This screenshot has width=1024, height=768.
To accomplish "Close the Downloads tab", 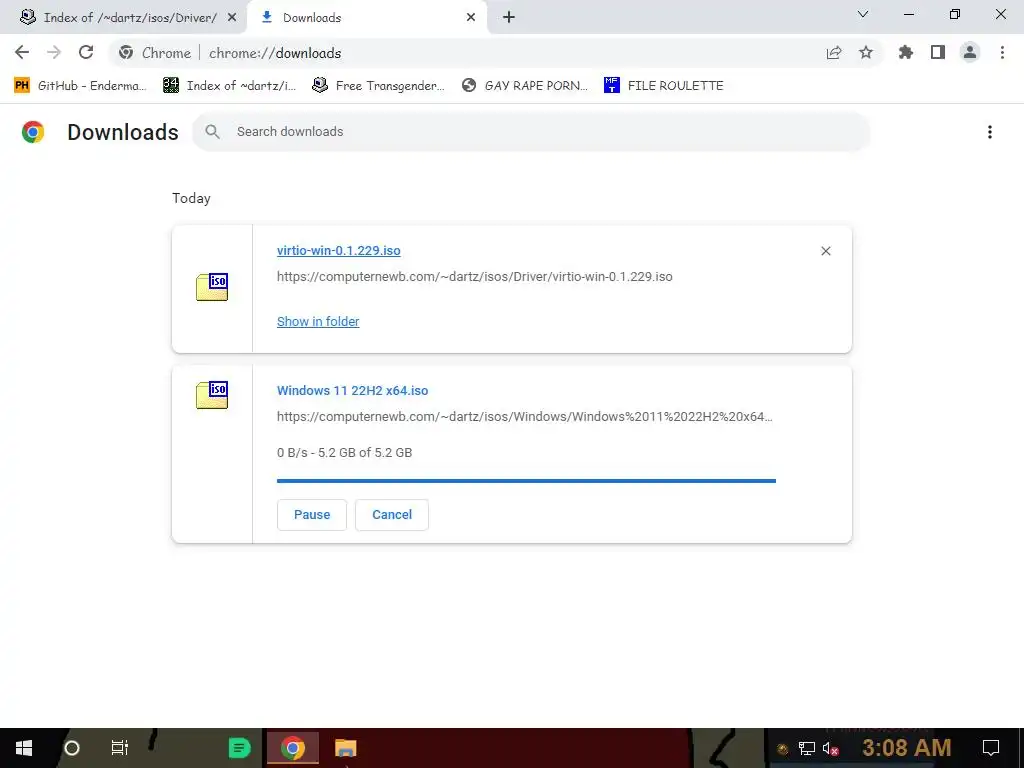I will point(471,18).
